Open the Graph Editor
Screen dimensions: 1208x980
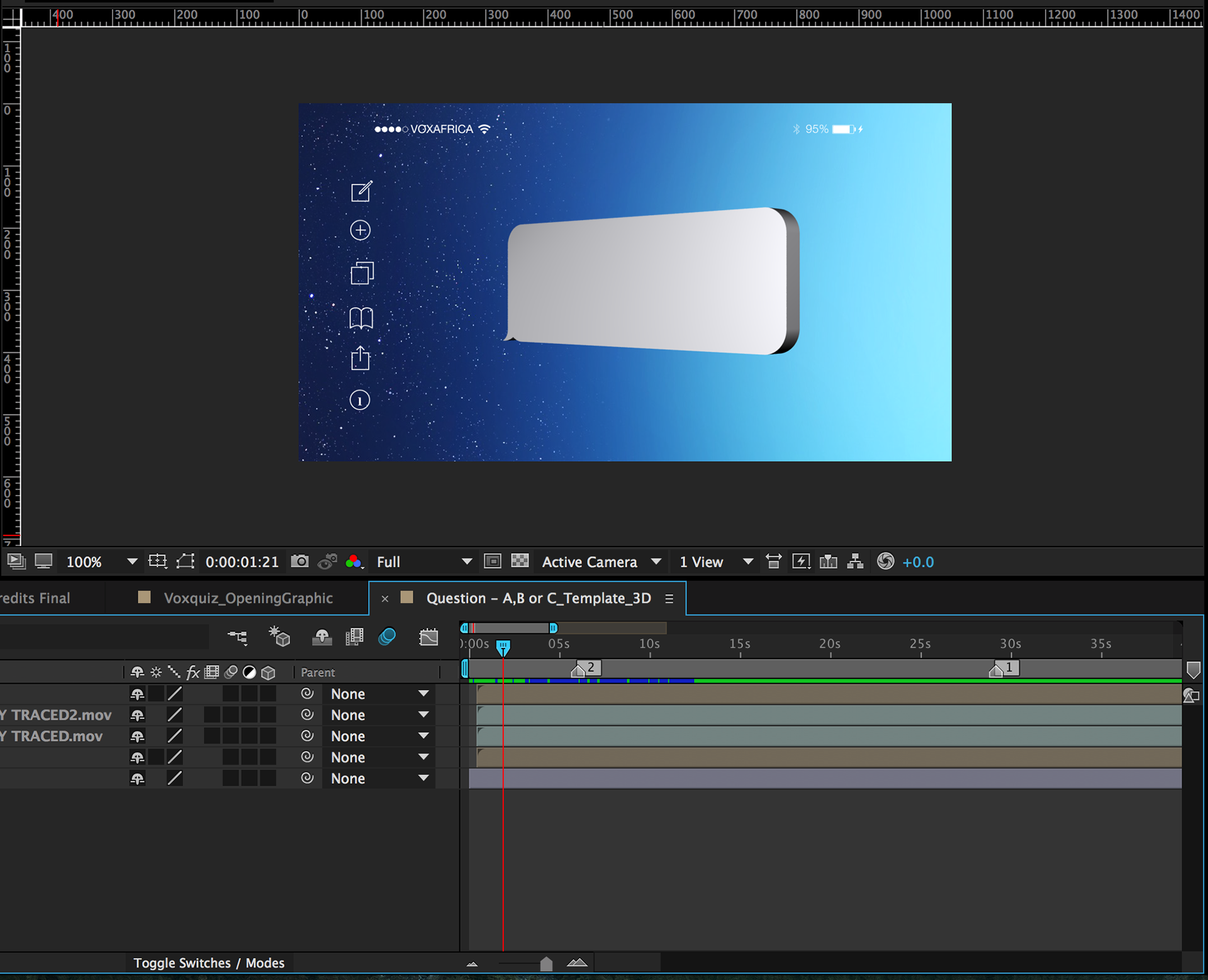pyautogui.click(x=428, y=637)
